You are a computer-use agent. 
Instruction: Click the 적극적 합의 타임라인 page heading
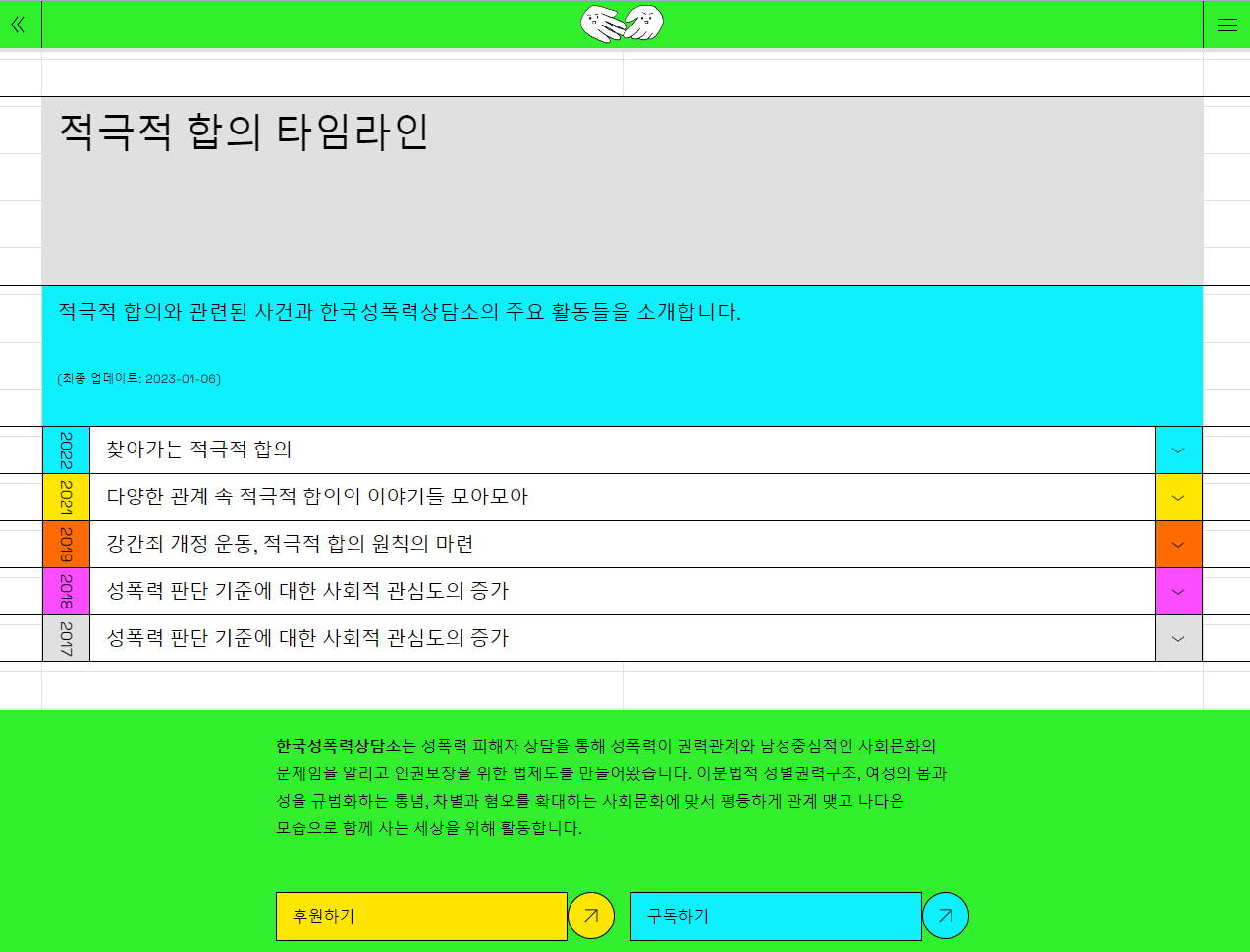tap(245, 132)
